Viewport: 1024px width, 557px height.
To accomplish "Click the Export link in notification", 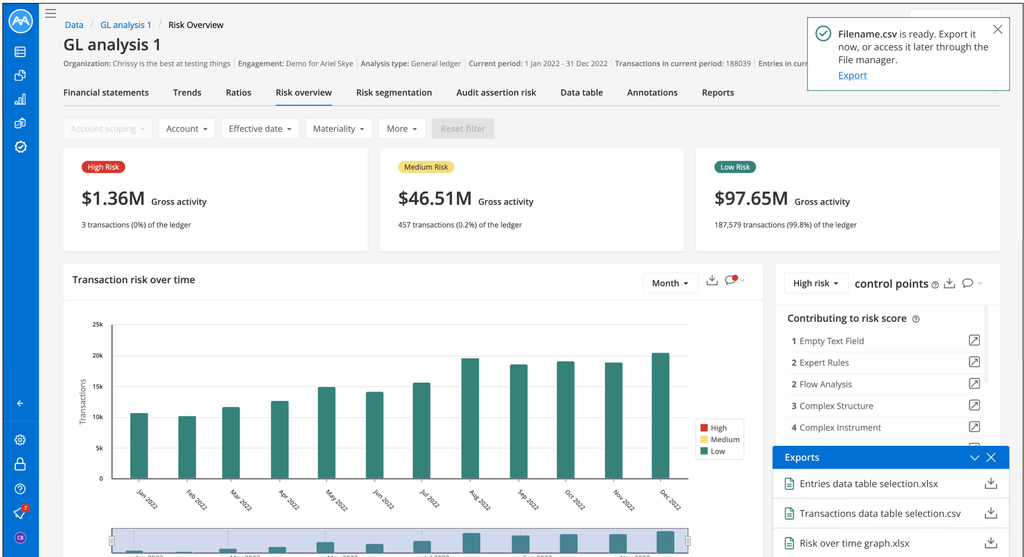I will pos(852,75).
